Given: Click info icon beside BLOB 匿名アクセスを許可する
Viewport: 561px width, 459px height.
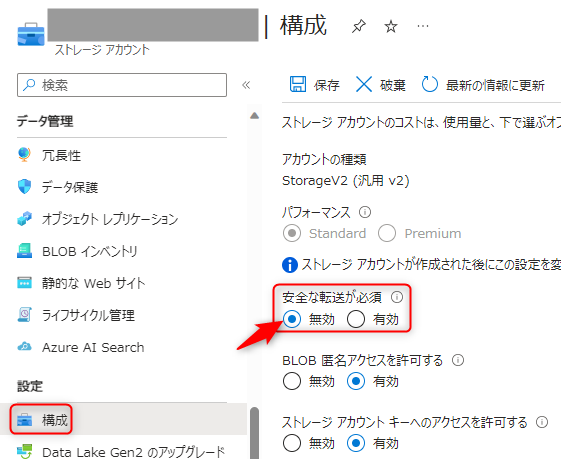Looking at the screenshot, I should 458,360.
